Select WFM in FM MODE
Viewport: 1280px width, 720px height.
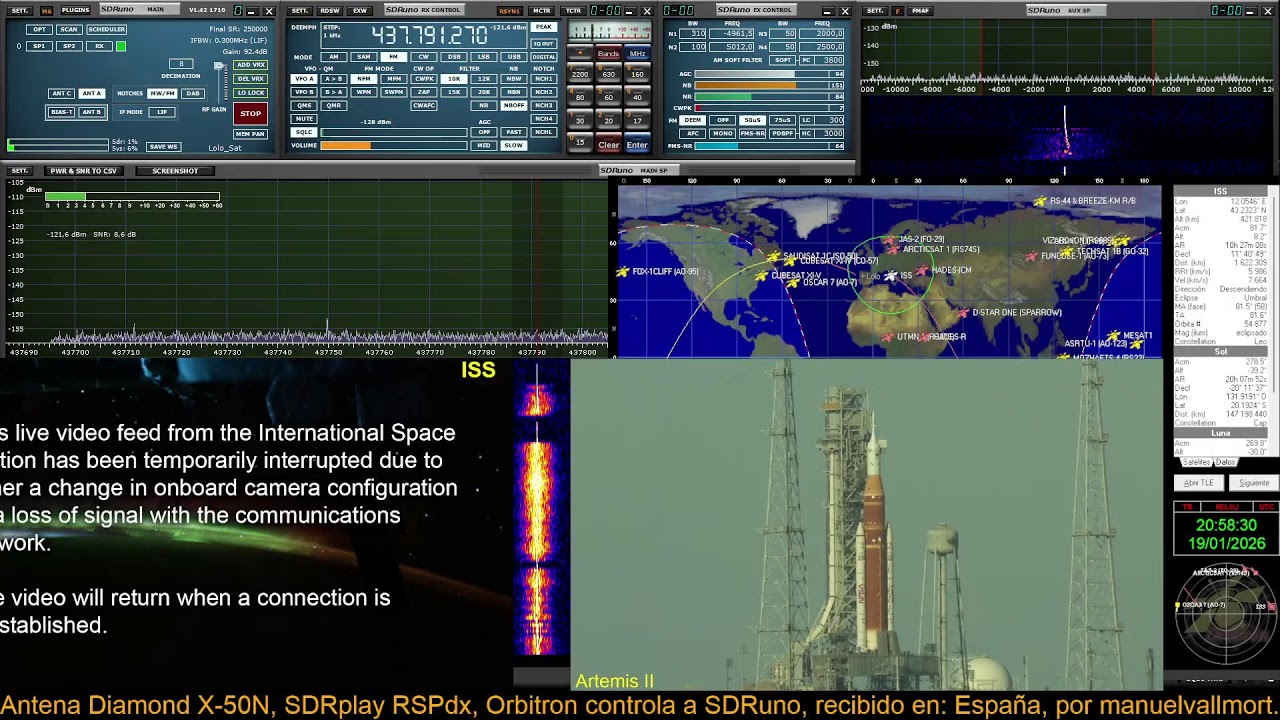pyautogui.click(x=364, y=92)
